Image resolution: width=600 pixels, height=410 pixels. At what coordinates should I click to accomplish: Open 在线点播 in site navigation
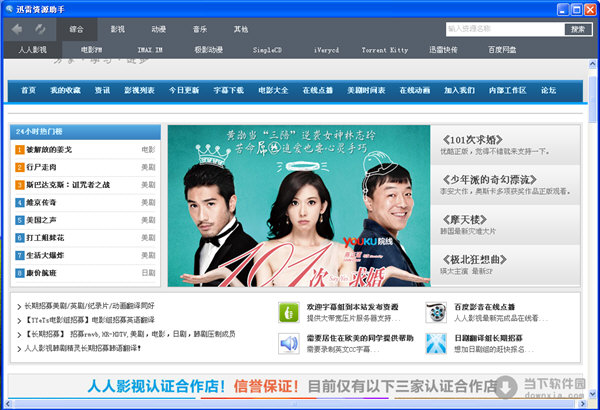tap(318, 90)
